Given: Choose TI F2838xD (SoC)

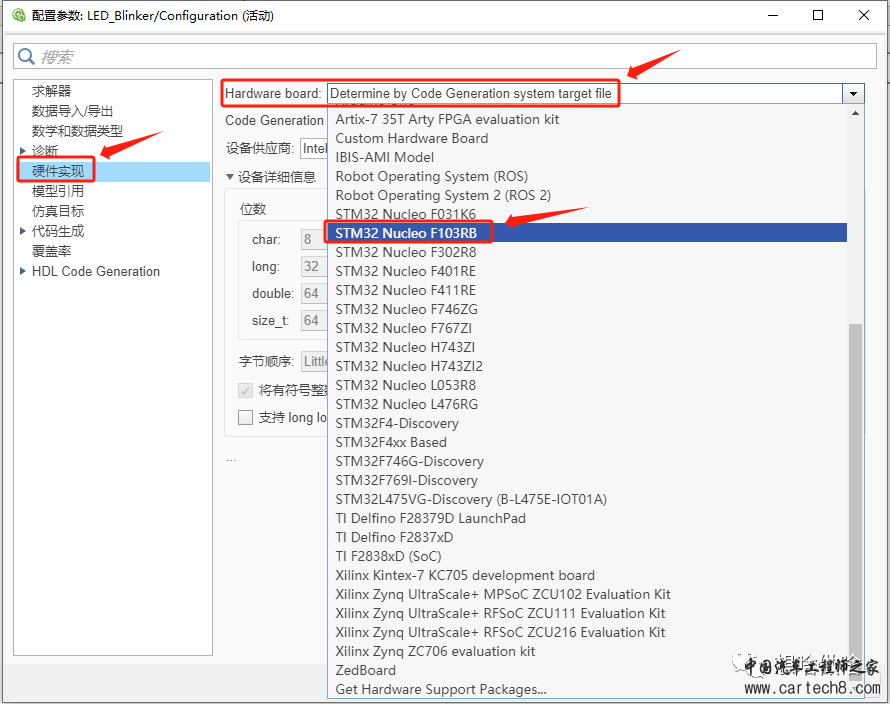Looking at the screenshot, I should [x=587, y=556].
